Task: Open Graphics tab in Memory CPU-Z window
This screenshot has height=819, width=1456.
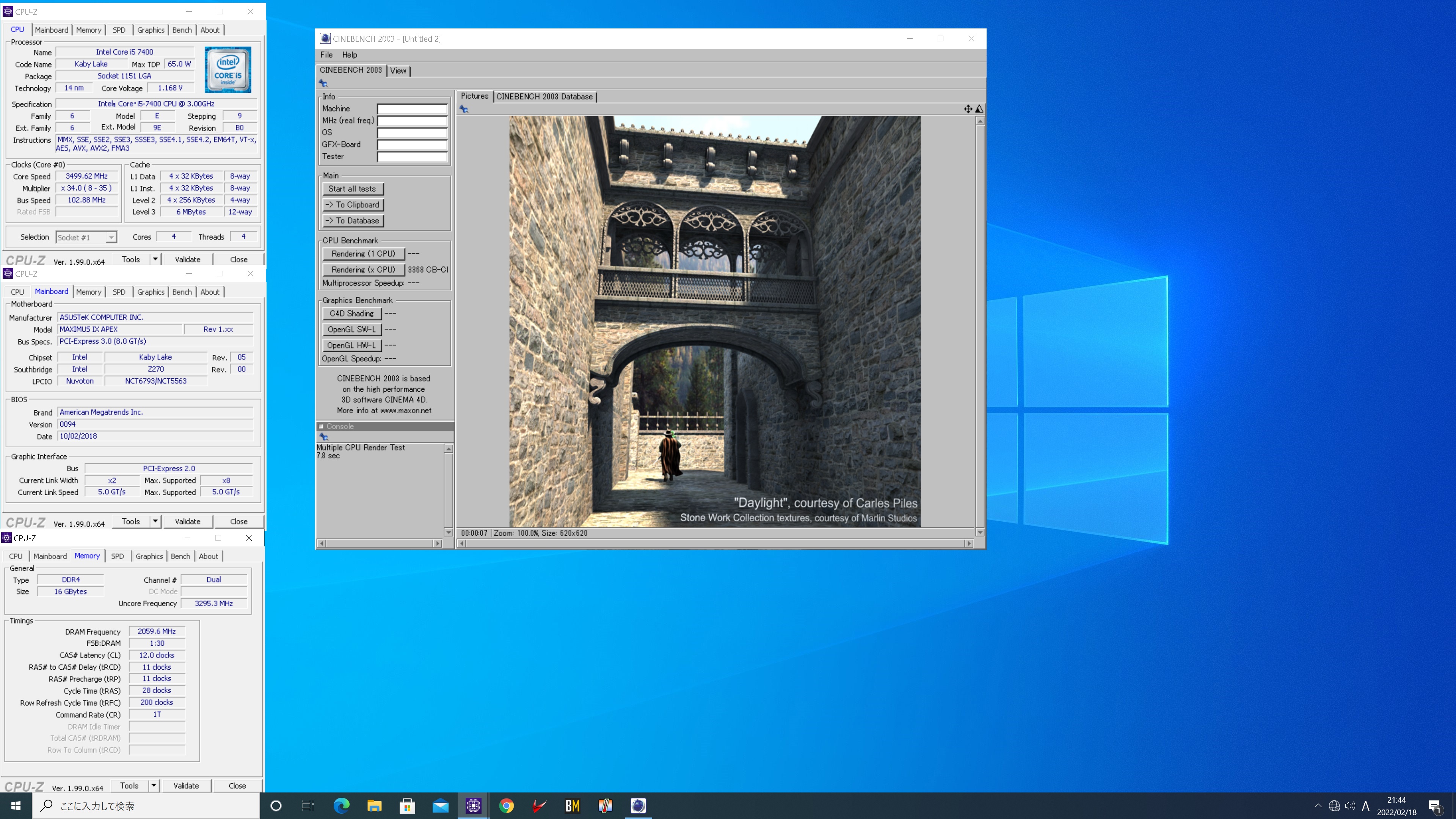Action: coord(149,556)
